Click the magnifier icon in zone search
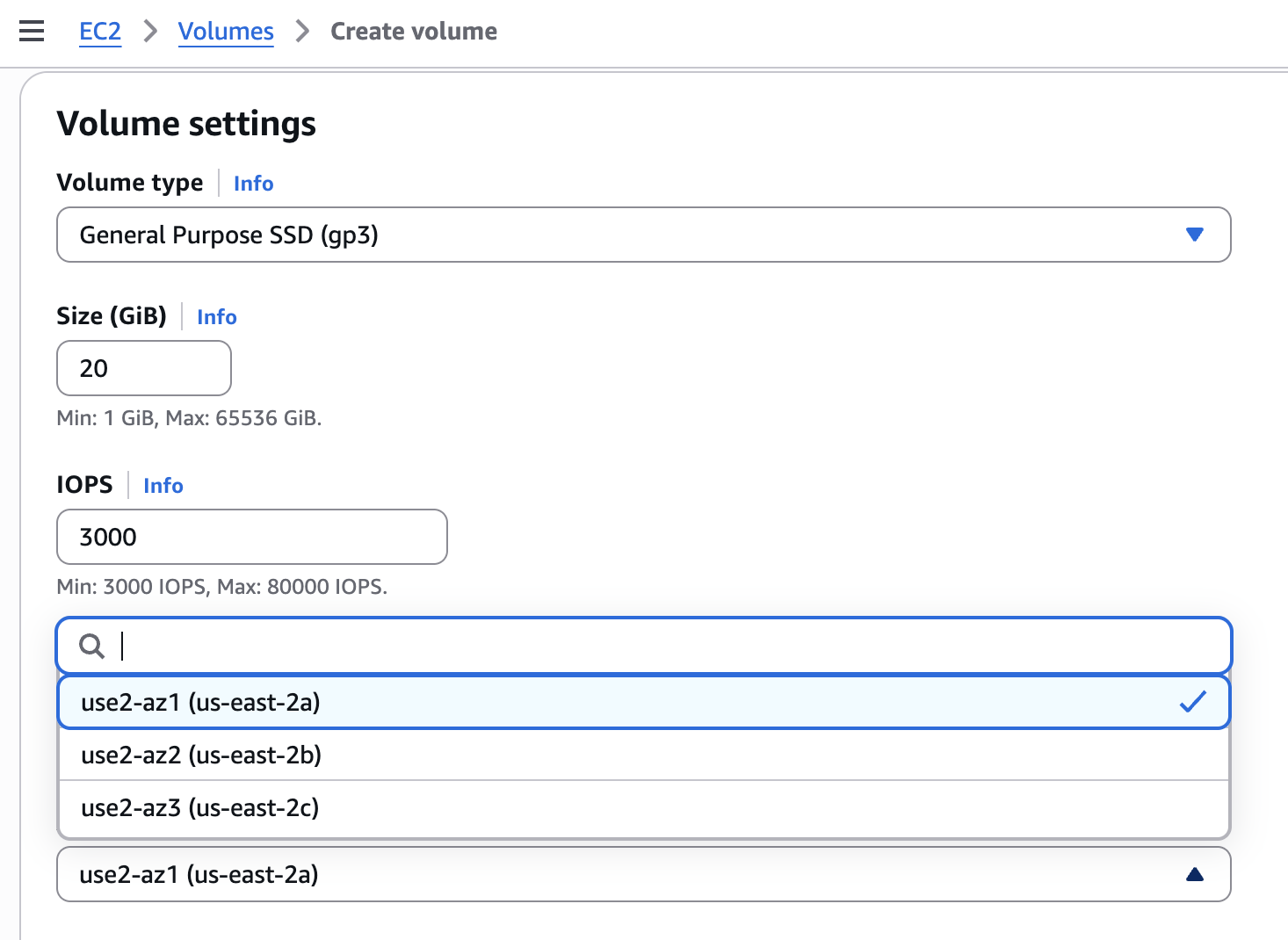 tap(91, 647)
